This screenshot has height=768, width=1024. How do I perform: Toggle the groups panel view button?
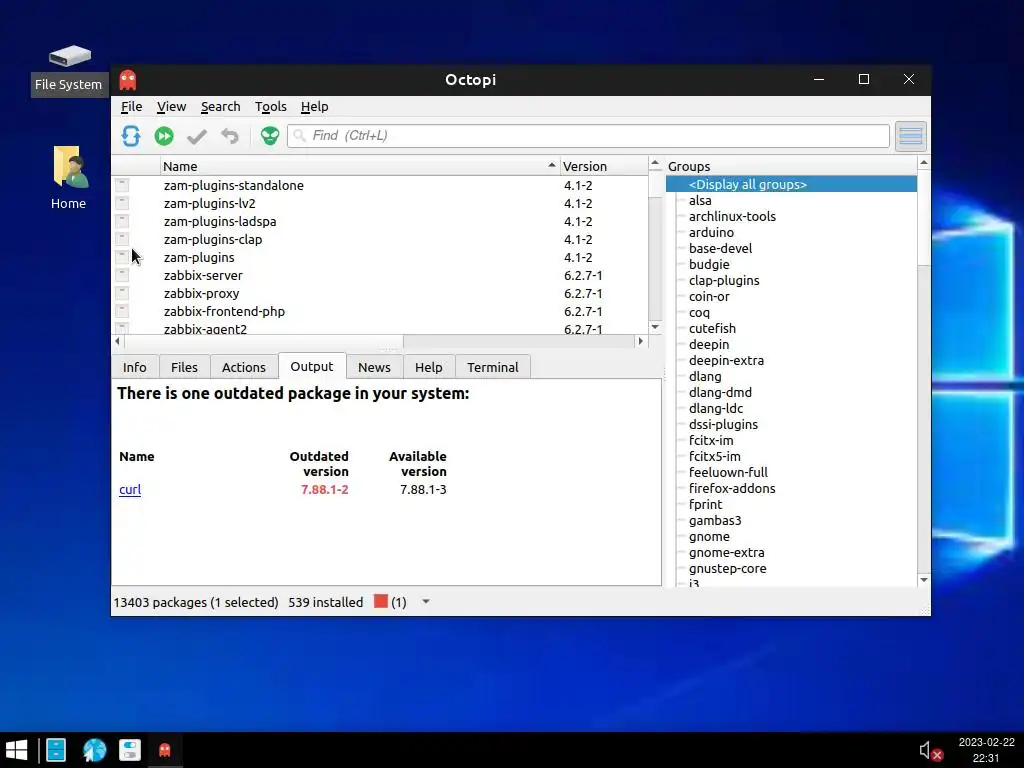click(x=910, y=136)
